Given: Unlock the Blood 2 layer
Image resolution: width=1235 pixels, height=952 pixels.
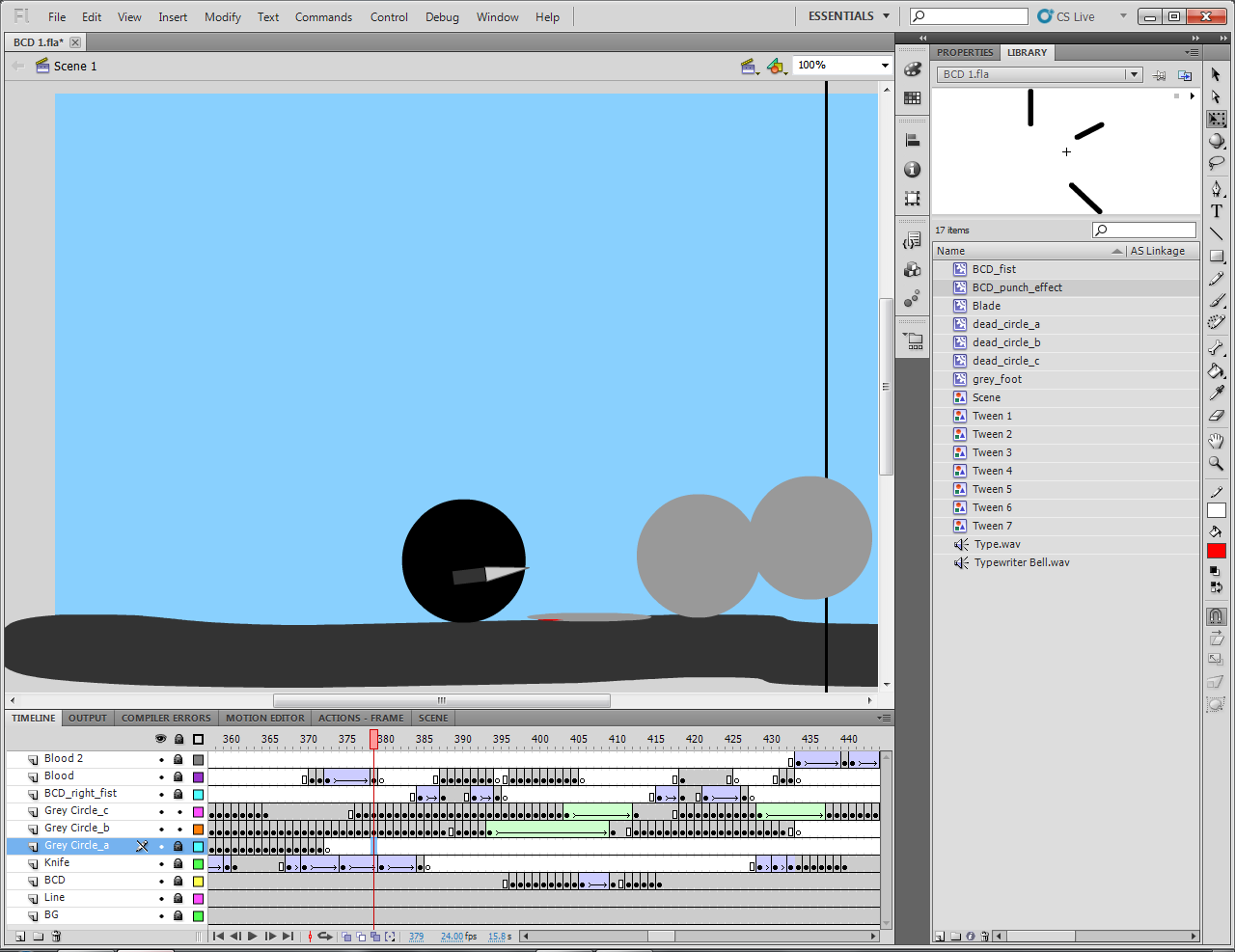Looking at the screenshot, I should tap(178, 759).
